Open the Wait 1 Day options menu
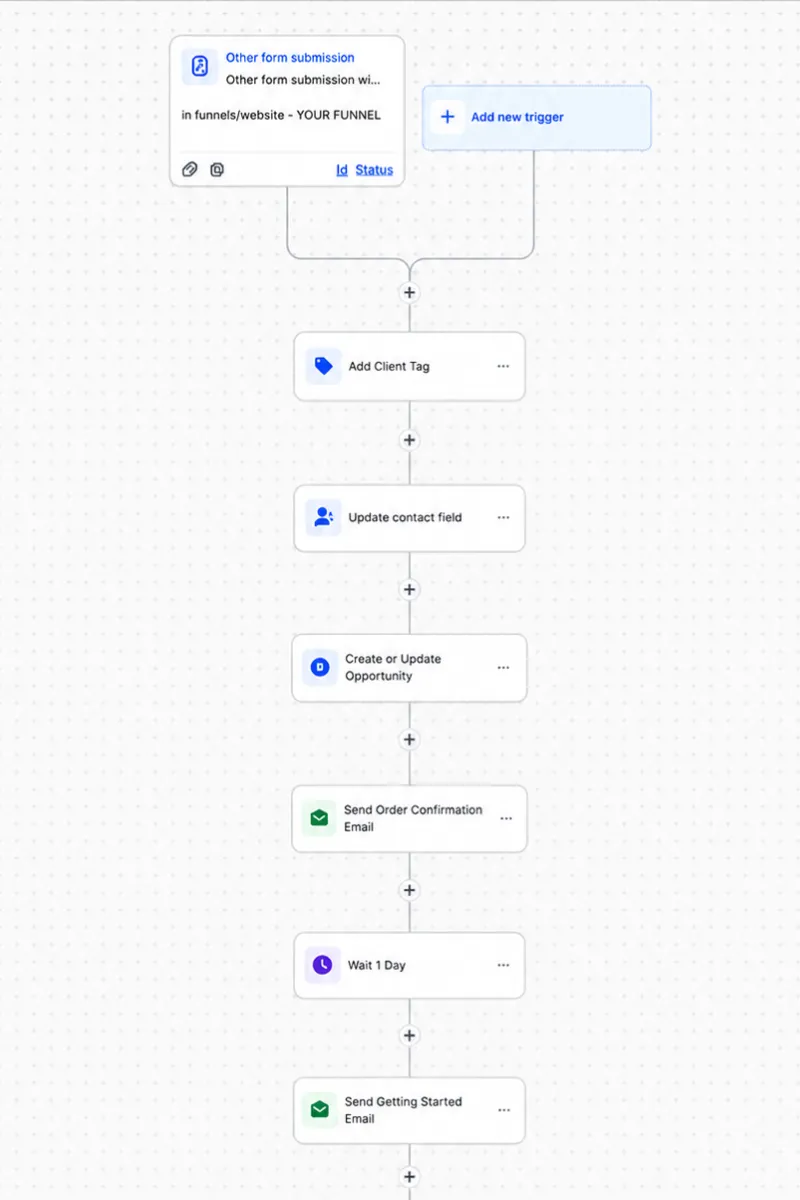Screen dimensions: 800x1200 503,965
